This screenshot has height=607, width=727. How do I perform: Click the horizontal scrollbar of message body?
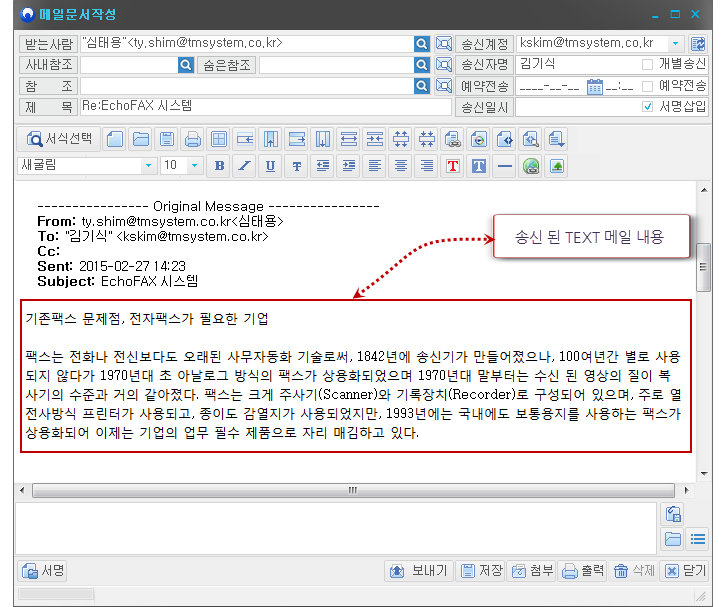[x=353, y=490]
